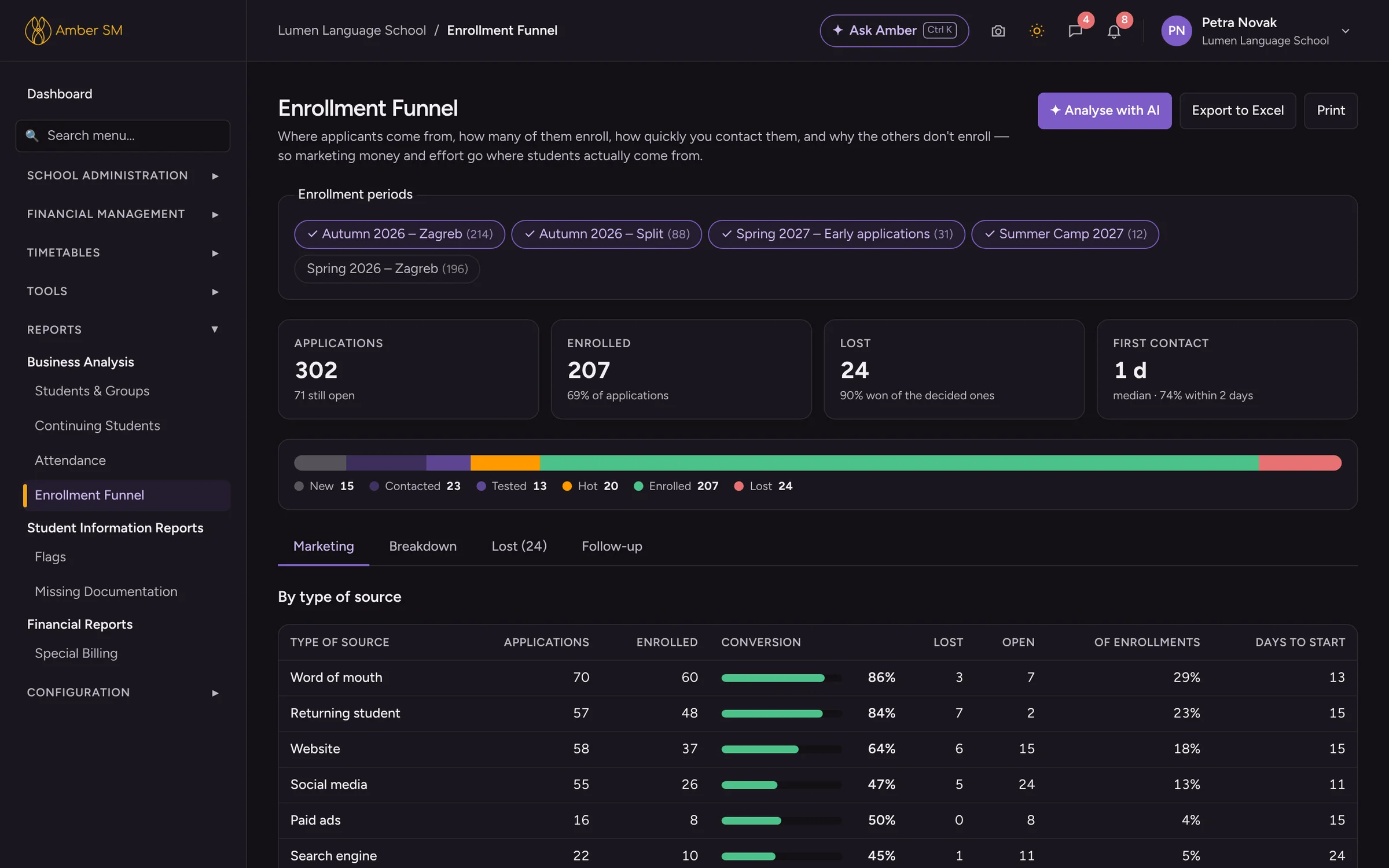Collapse Reports menu section
Viewport: 1389px width, 868px height.
point(123,329)
